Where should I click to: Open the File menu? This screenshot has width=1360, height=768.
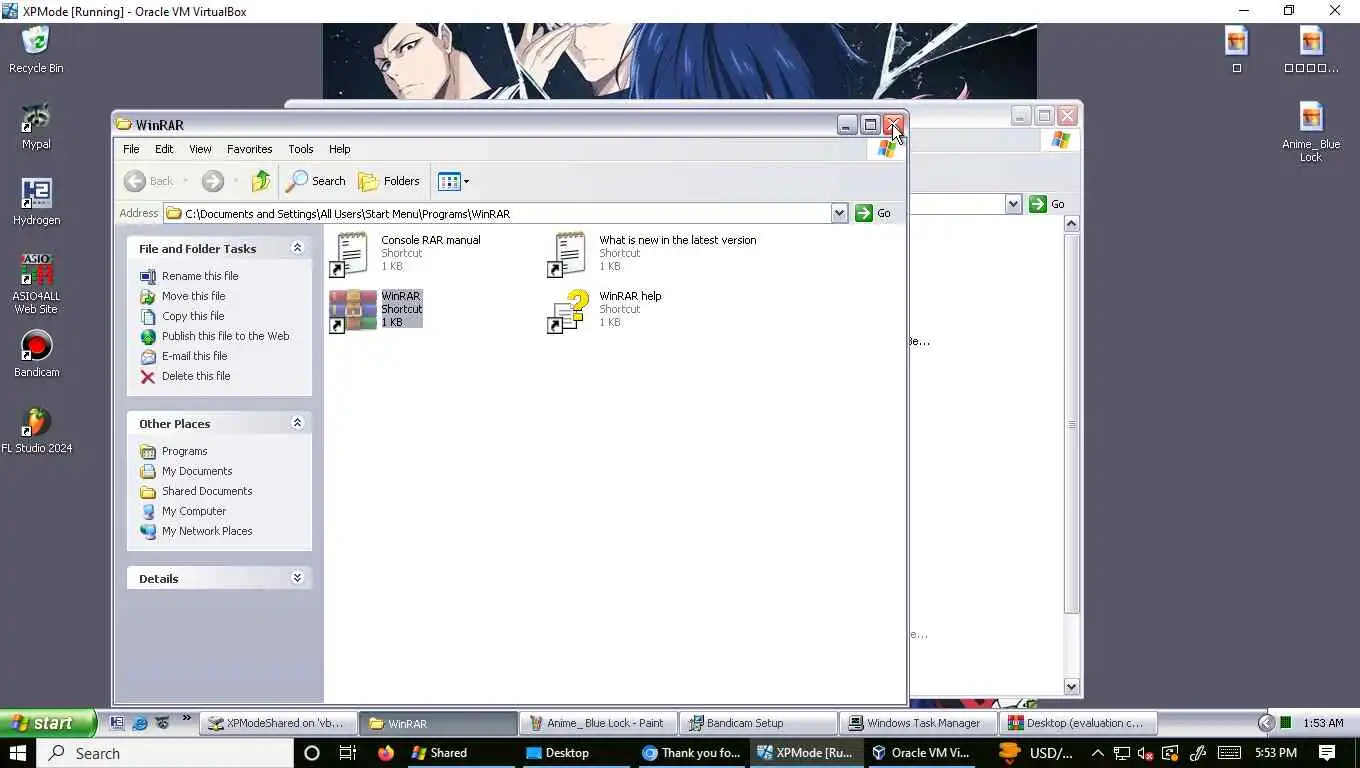coord(131,149)
